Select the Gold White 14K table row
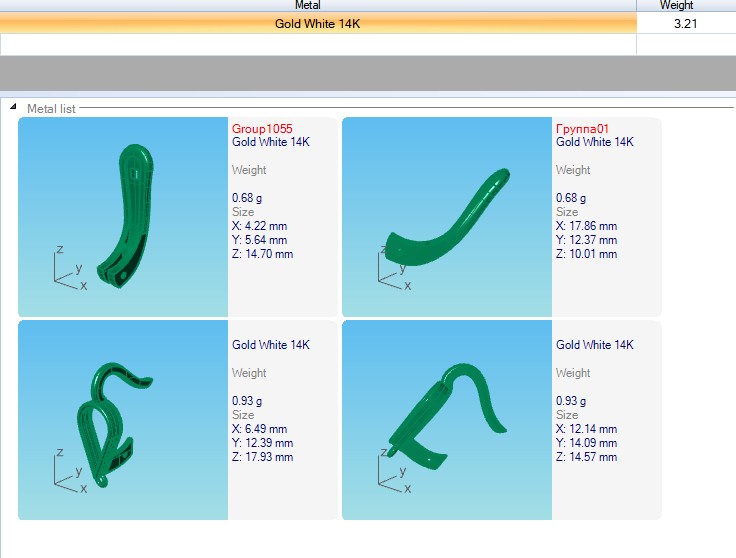The height and width of the screenshot is (558, 736). click(x=317, y=23)
